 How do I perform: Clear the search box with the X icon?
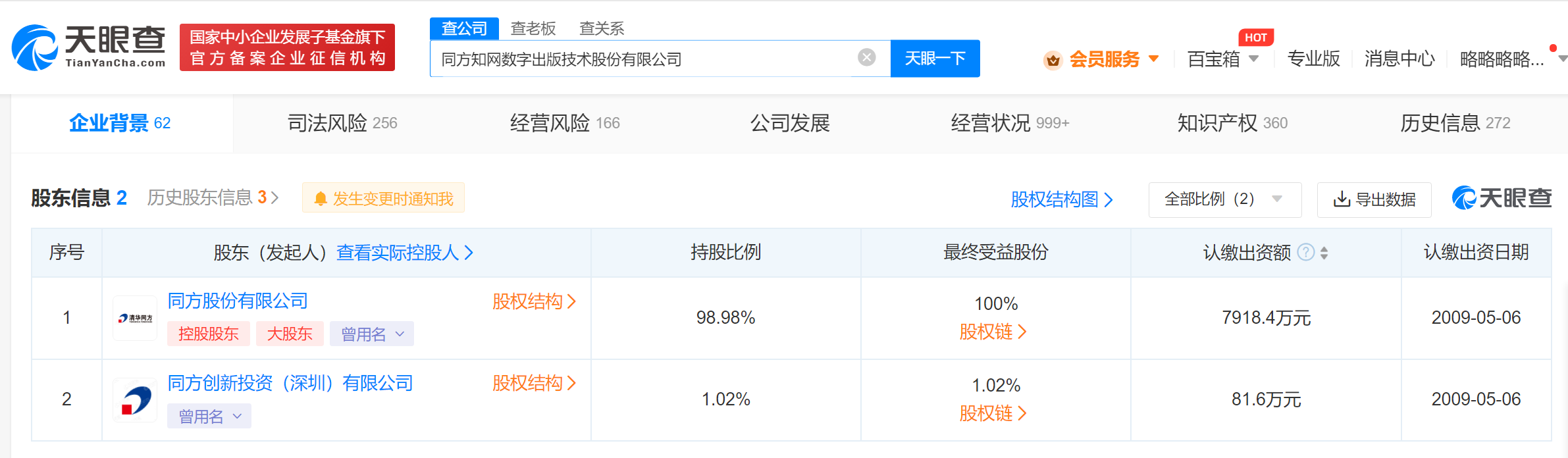point(867,58)
